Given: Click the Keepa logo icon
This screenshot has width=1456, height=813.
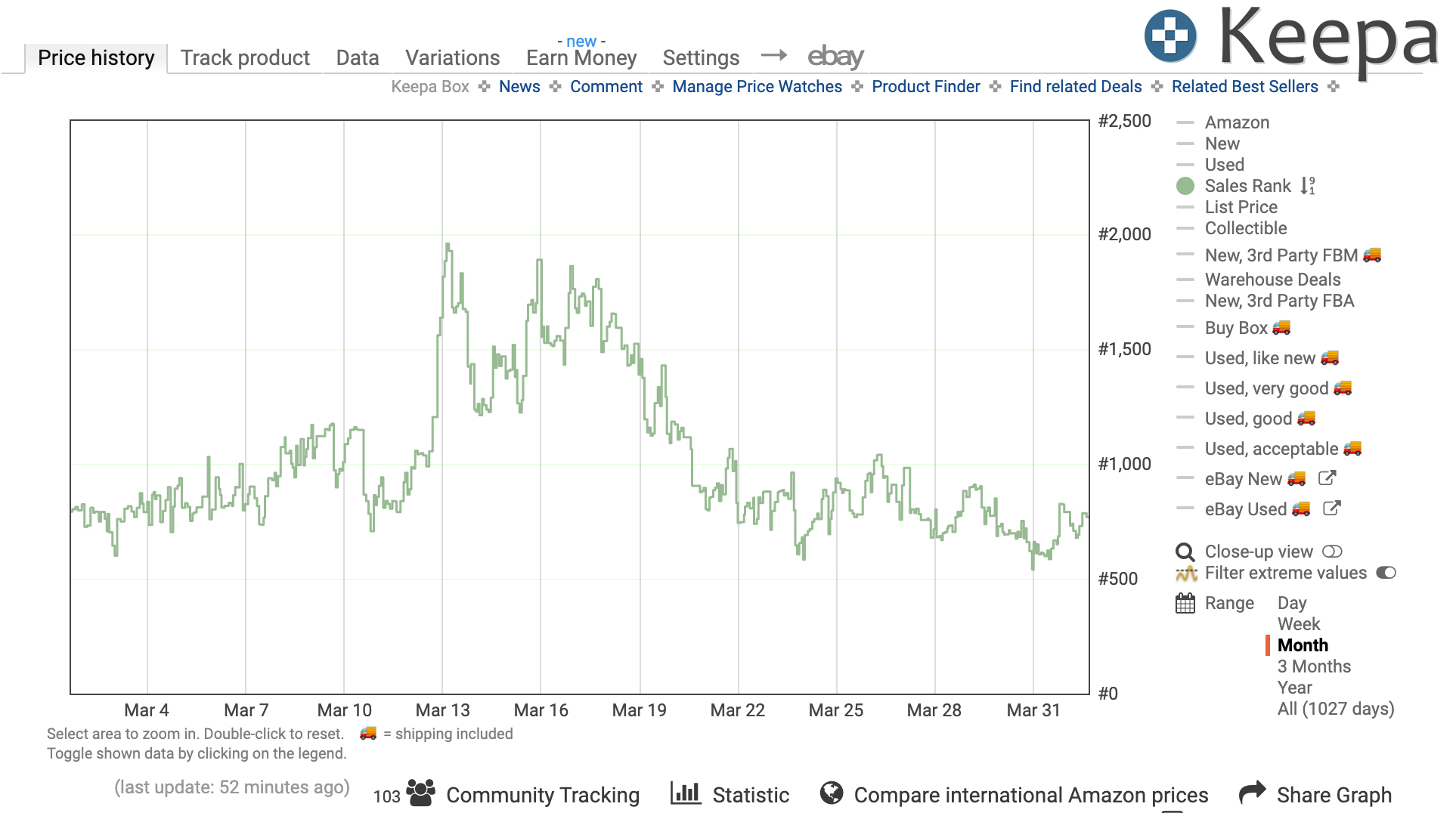Looking at the screenshot, I should point(1170,36).
